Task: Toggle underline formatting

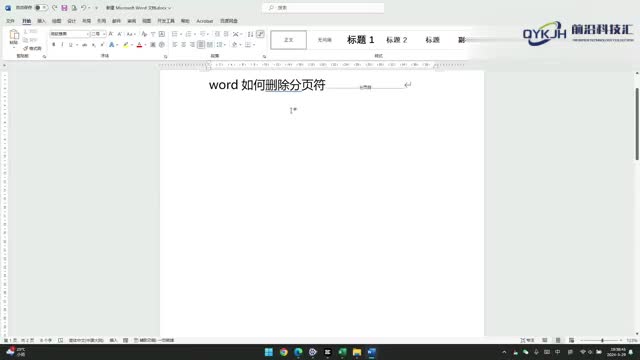Action: (x=70, y=44)
